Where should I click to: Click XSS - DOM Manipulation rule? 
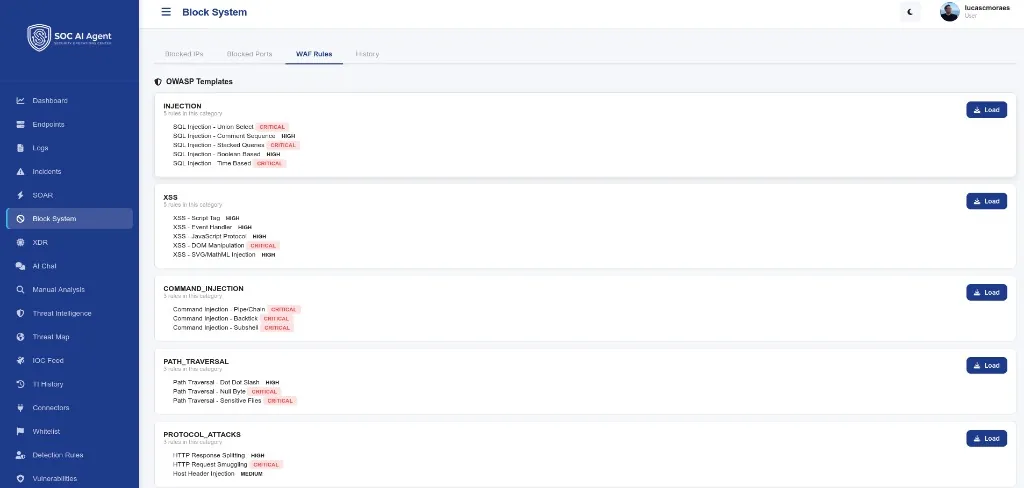(x=208, y=246)
